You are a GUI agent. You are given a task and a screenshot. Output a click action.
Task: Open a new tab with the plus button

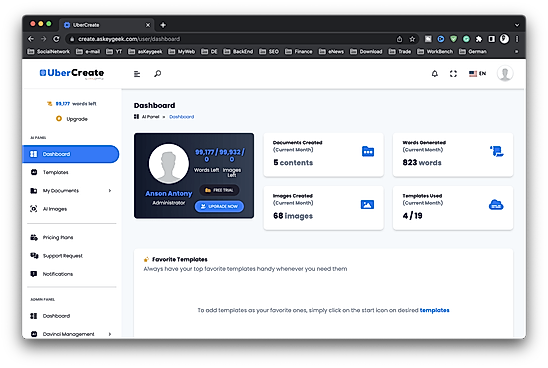tap(163, 25)
